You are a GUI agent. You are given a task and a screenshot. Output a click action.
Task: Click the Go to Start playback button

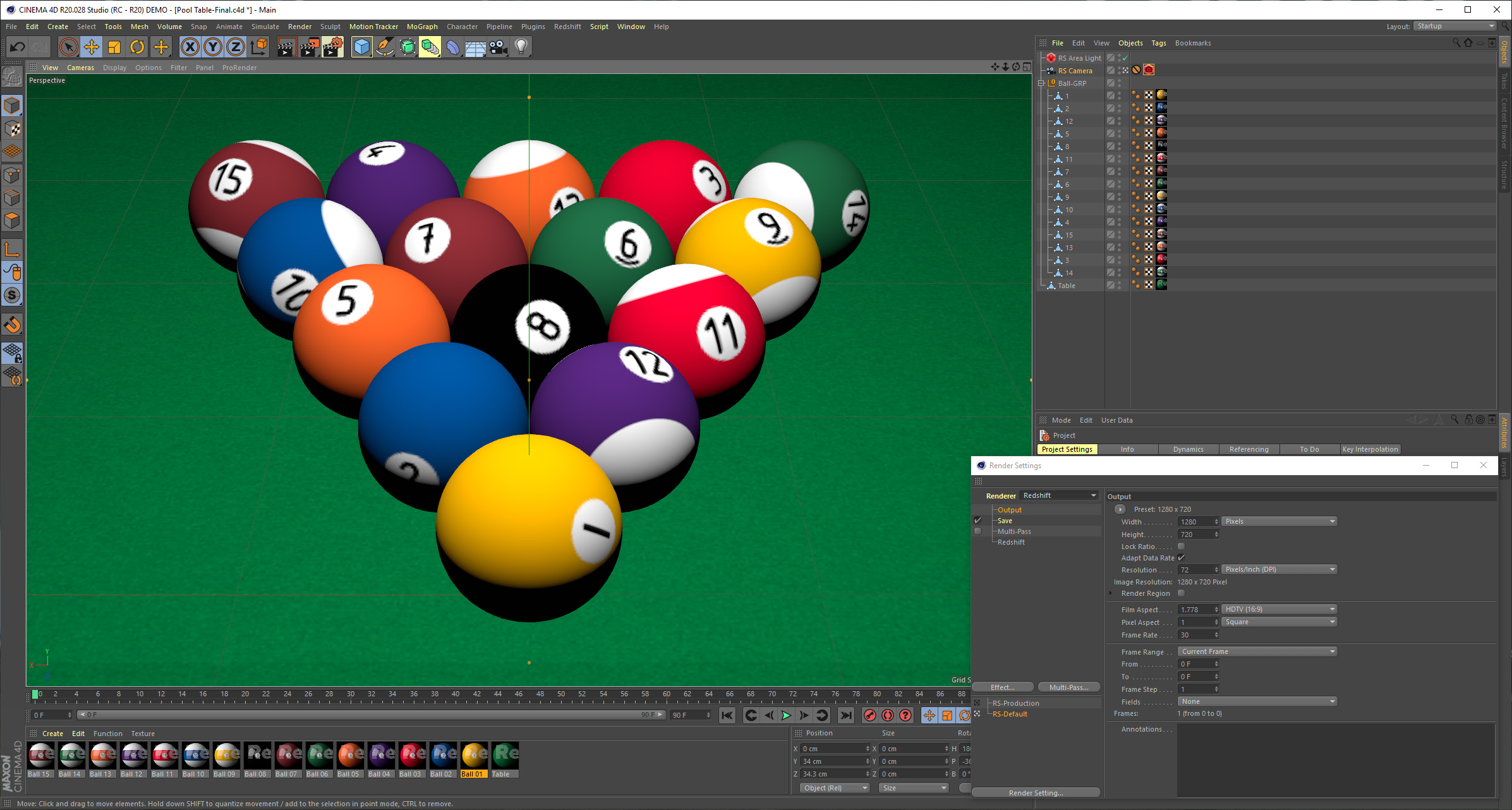point(727,715)
